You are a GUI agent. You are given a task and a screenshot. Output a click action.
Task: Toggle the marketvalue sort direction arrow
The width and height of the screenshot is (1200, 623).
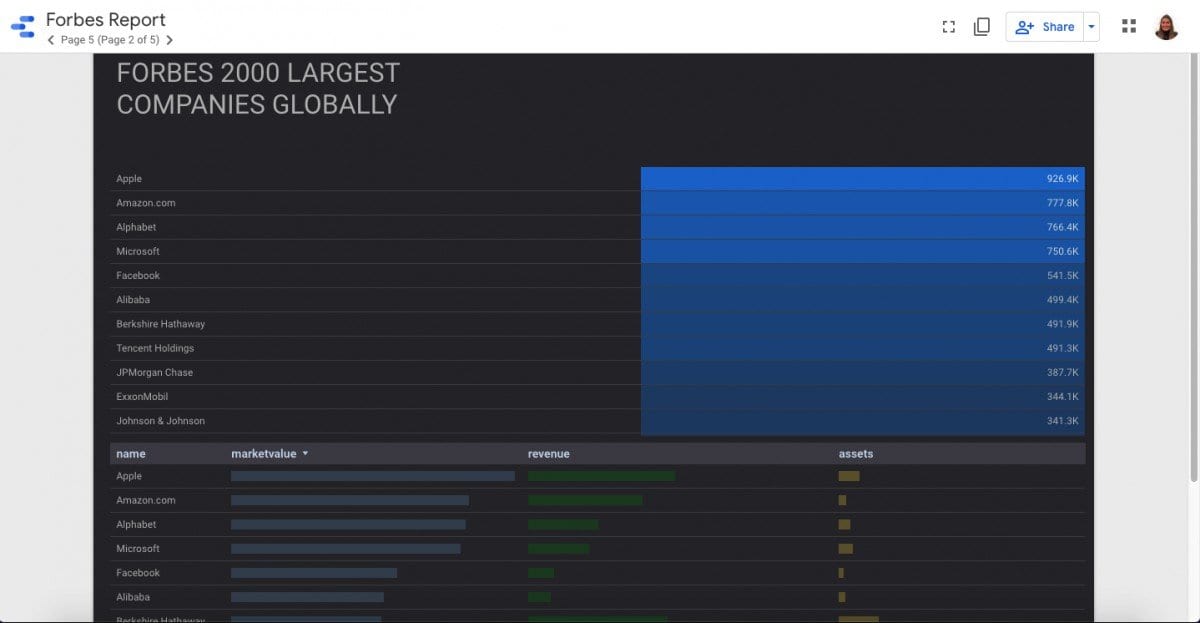coord(305,454)
